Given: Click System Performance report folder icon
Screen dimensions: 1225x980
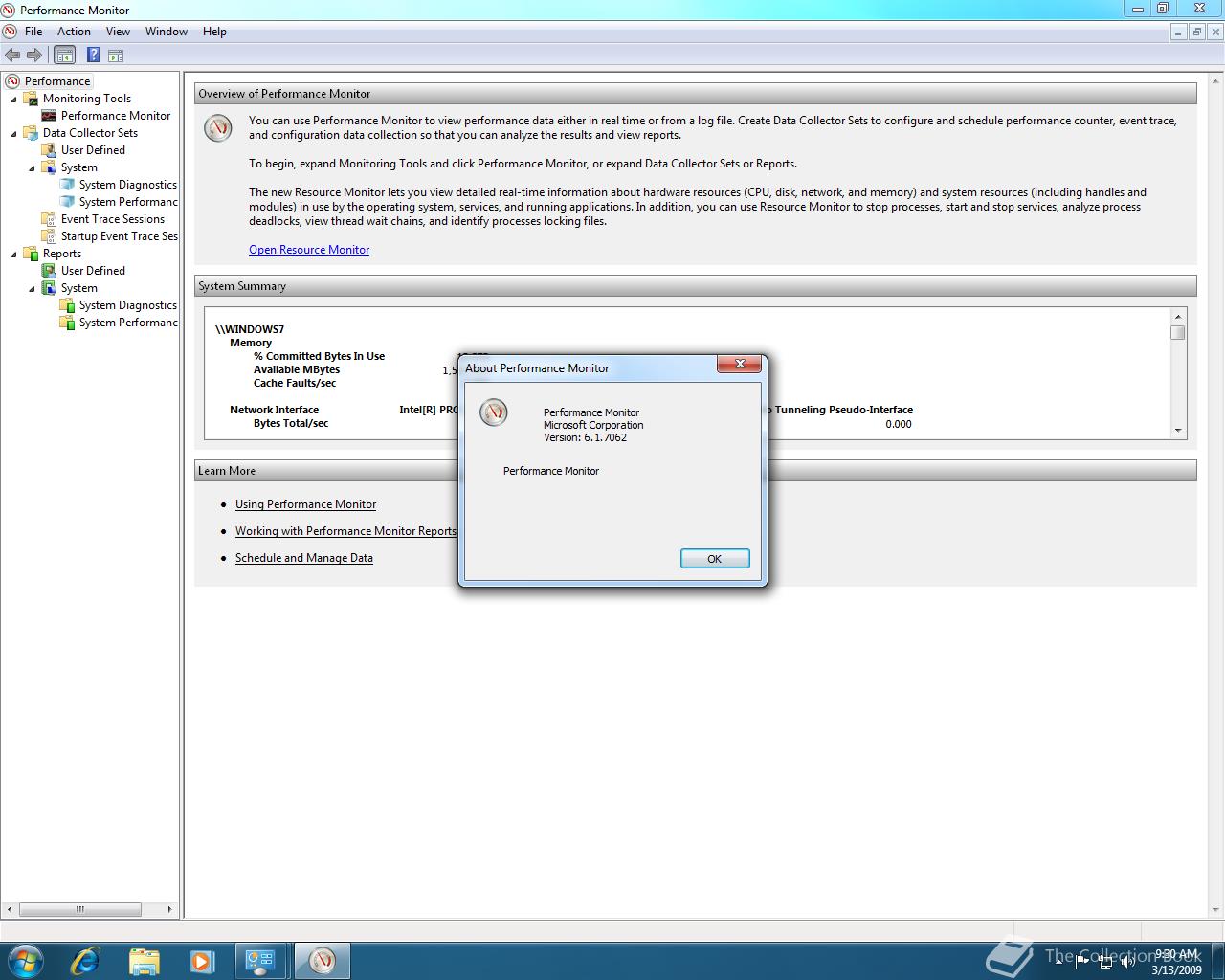Looking at the screenshot, I should 67,323.
